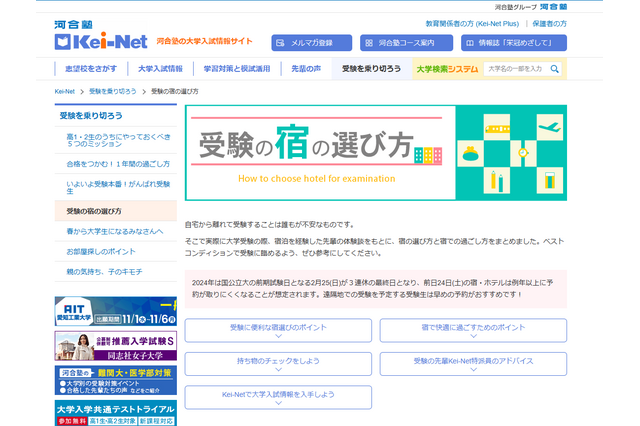Screen dimensions: 640x426
Task: Open the 学習対策と模試活用 menu
Action: coord(237,69)
